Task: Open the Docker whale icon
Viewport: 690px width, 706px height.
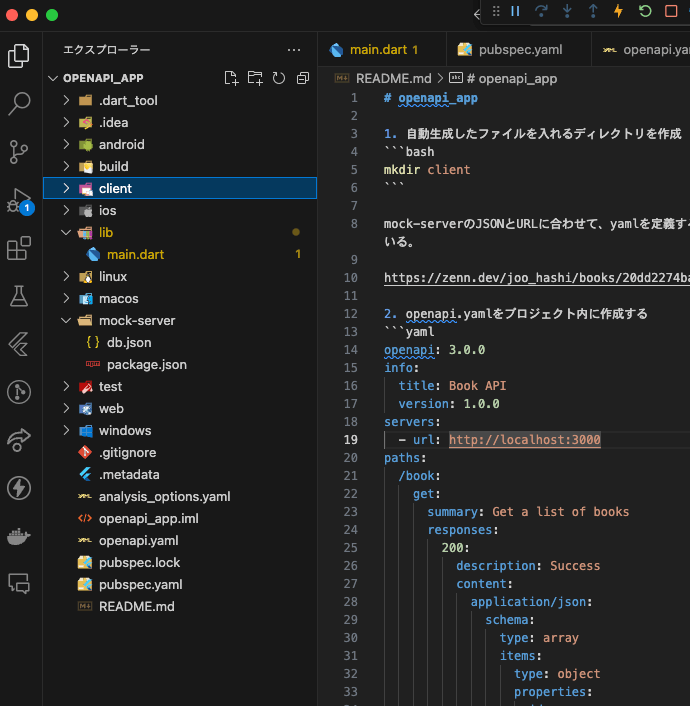Action: pyautogui.click(x=19, y=536)
